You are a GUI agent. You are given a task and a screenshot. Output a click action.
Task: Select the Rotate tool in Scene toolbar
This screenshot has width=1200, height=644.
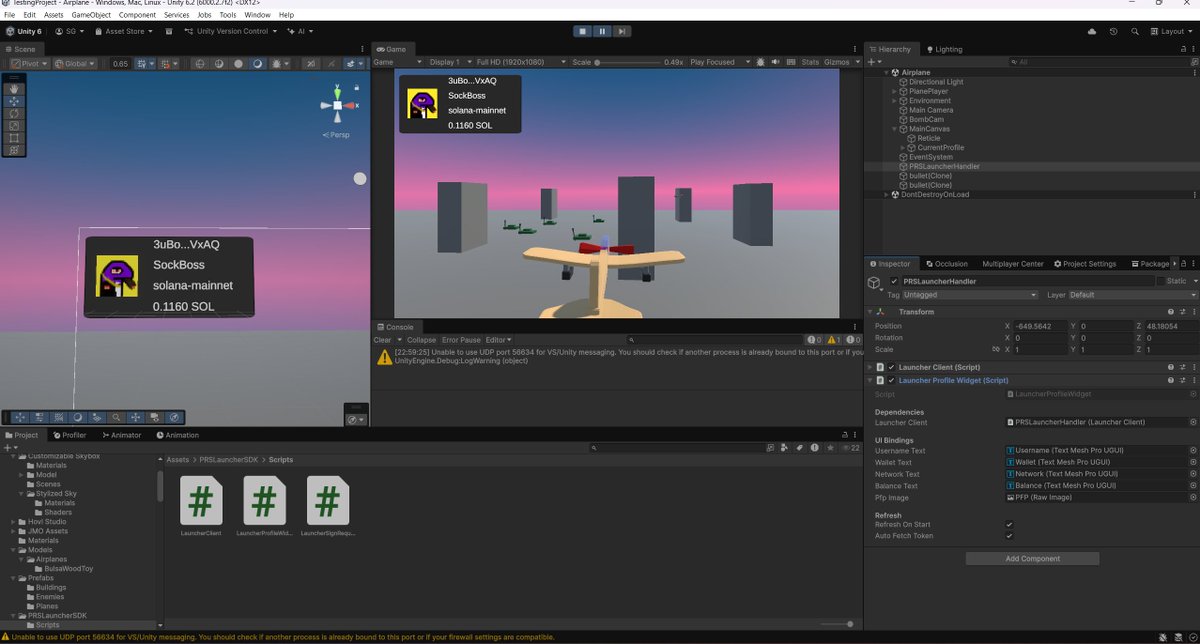tap(14, 113)
